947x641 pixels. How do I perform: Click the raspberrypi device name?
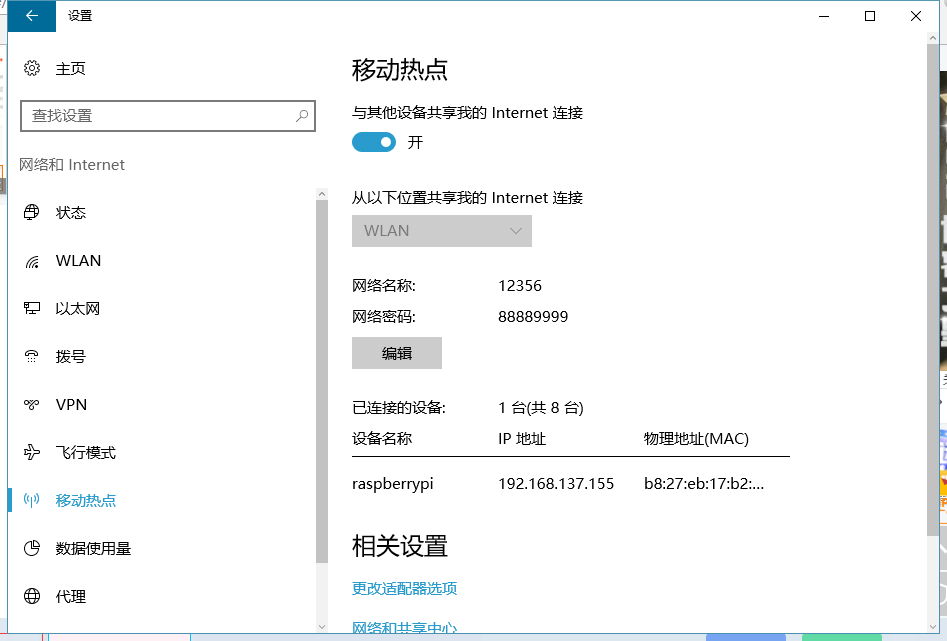[x=393, y=484]
